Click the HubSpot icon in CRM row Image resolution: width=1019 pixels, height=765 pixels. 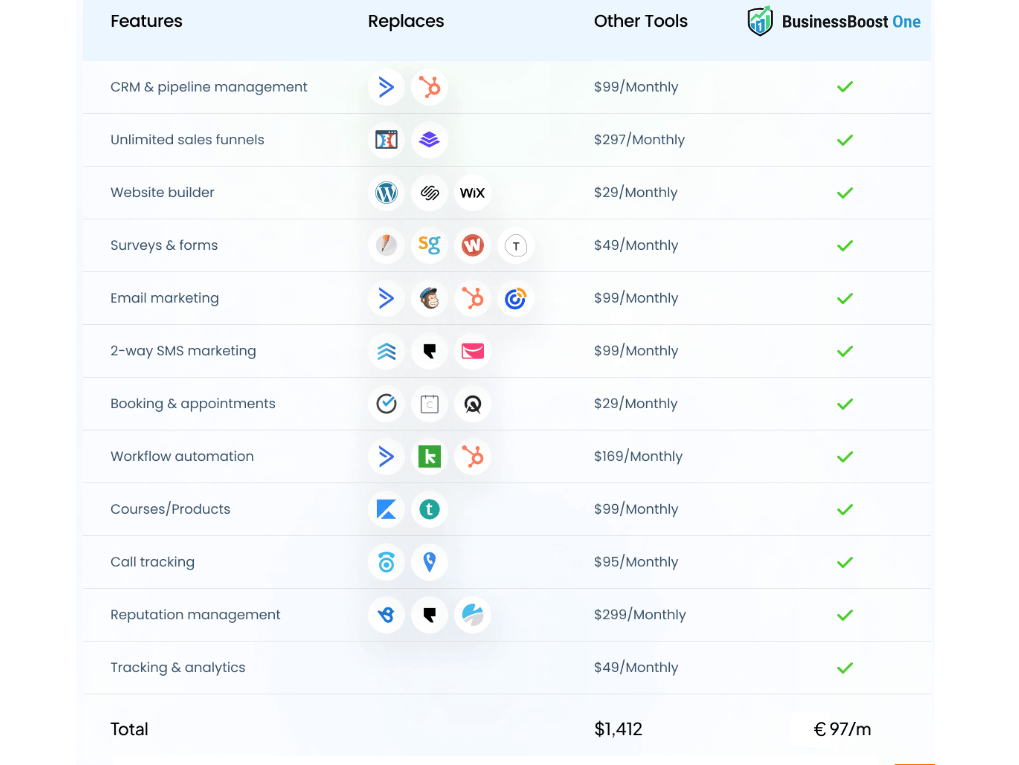click(429, 87)
